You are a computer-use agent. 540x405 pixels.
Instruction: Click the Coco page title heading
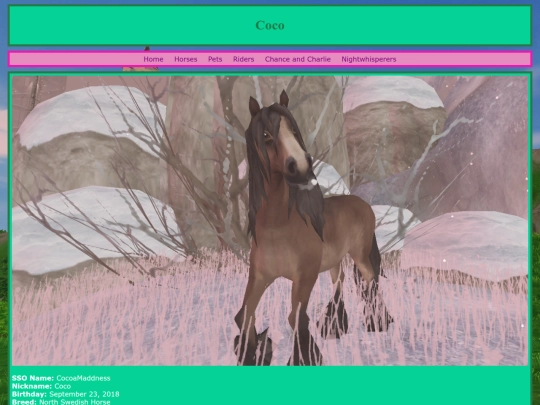click(x=270, y=25)
